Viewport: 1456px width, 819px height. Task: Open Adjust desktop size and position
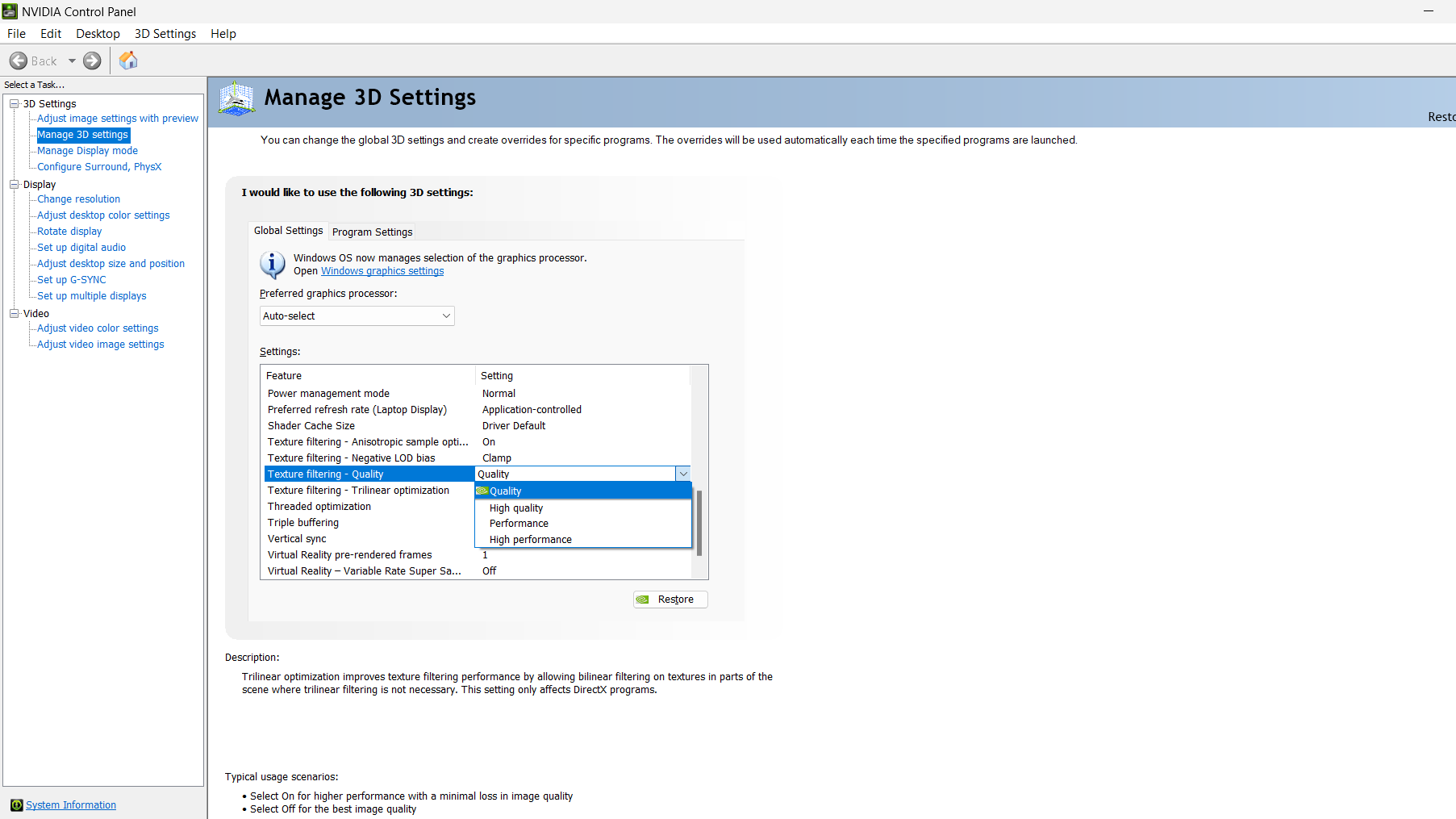pos(111,264)
